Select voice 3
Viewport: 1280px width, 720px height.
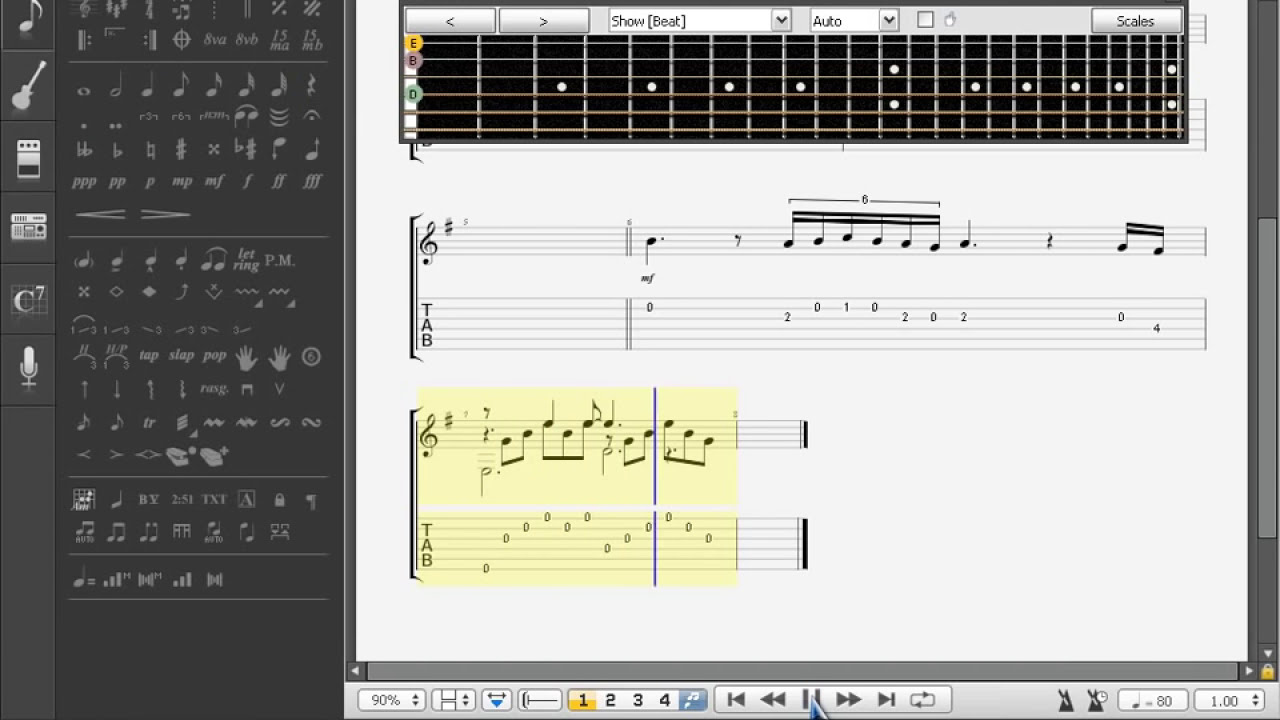tap(637, 700)
